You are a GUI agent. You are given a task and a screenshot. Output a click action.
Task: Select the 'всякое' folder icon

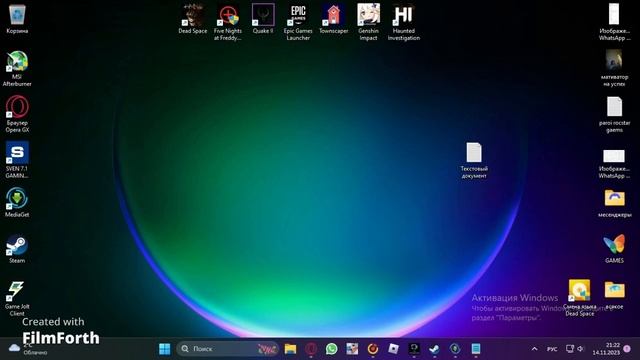coord(614,295)
